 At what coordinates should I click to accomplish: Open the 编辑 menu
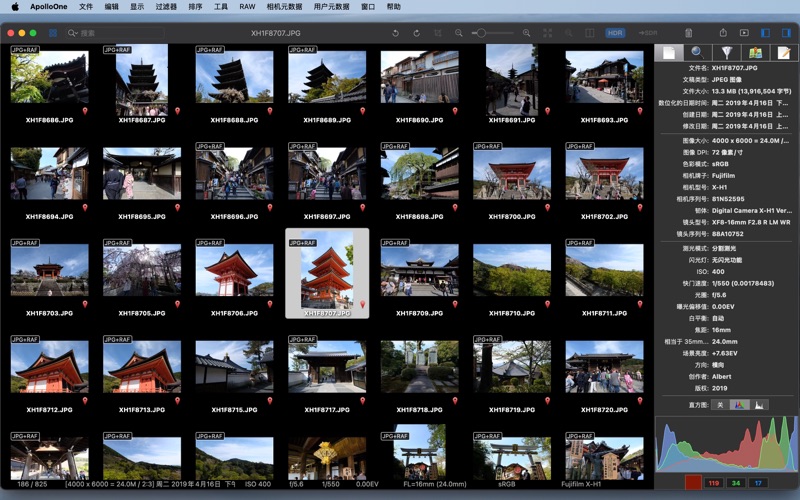tap(111, 7)
